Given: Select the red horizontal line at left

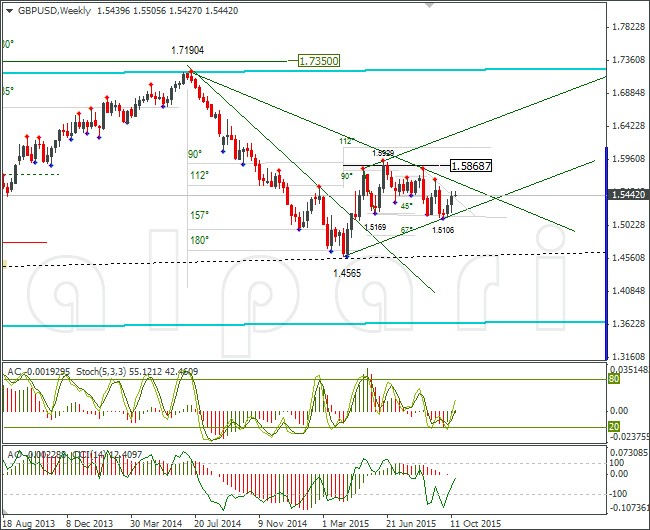Looking at the screenshot, I should (25, 242).
